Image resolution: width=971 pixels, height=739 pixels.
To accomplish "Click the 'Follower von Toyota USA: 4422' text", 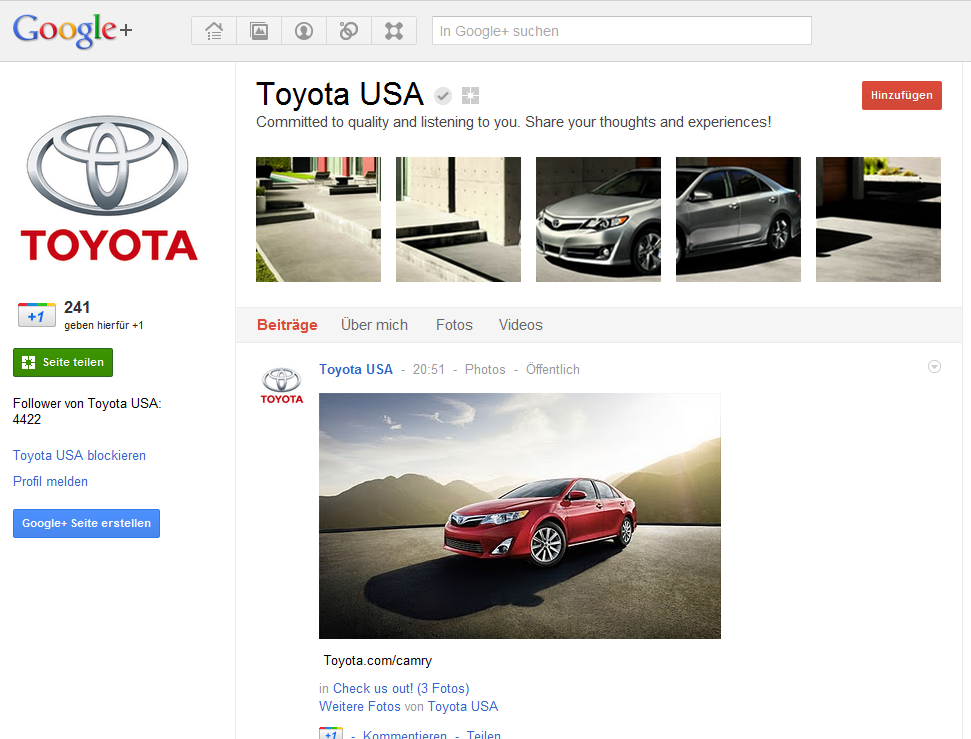I will click(87, 411).
